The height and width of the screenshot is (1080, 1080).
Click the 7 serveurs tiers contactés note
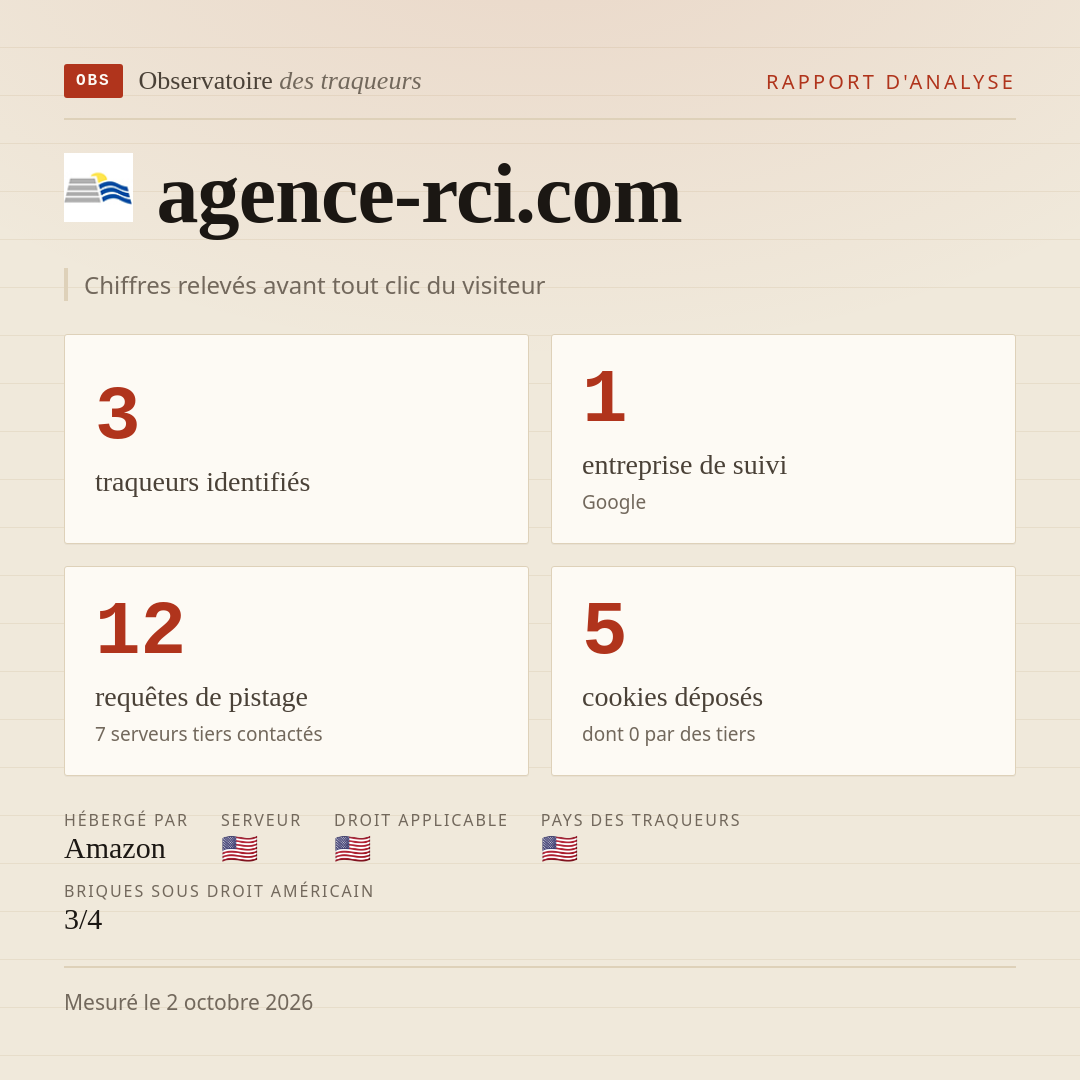click(209, 734)
